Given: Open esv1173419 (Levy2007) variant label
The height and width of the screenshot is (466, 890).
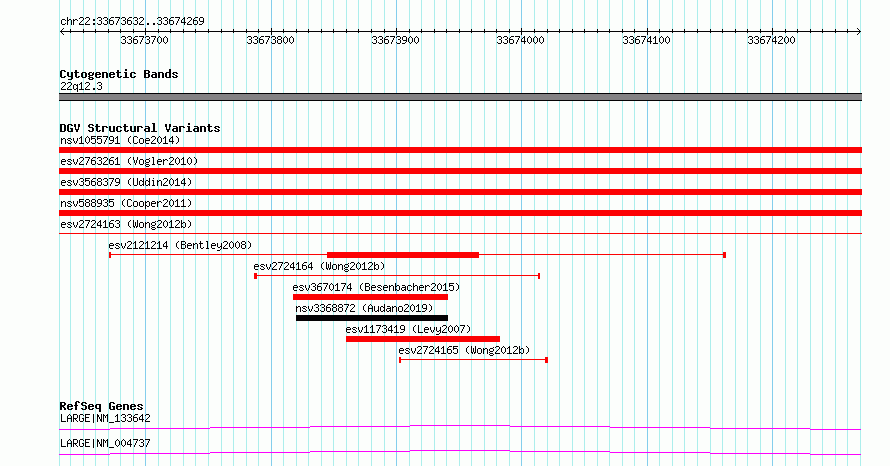Looking at the screenshot, I should (x=408, y=329).
